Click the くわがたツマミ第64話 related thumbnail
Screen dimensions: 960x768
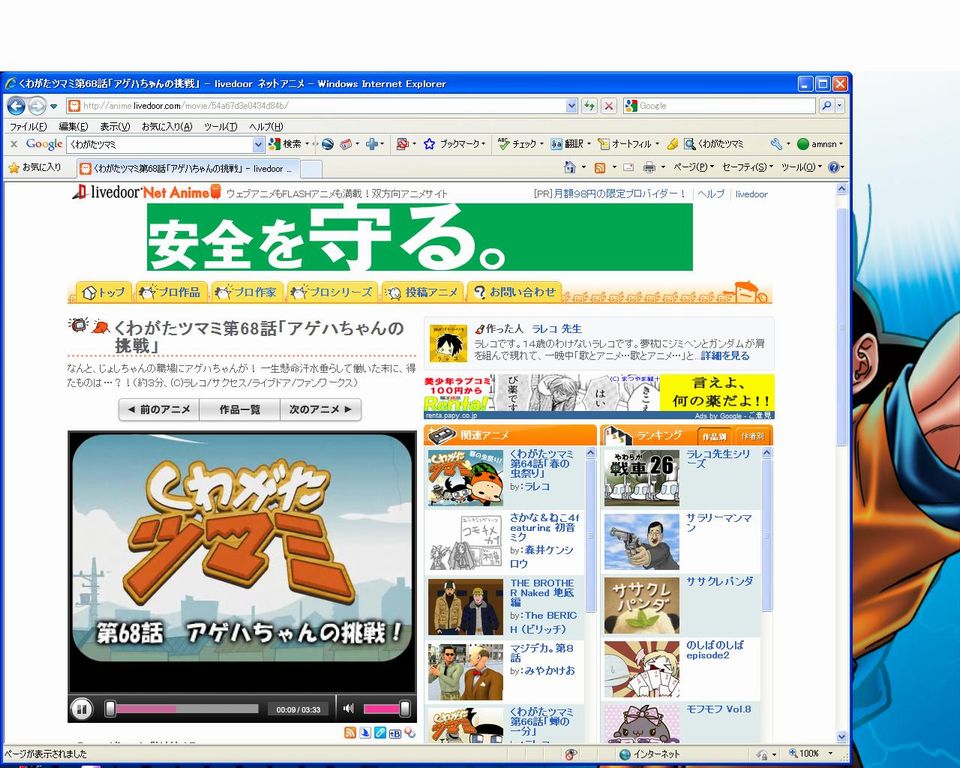tap(466, 478)
